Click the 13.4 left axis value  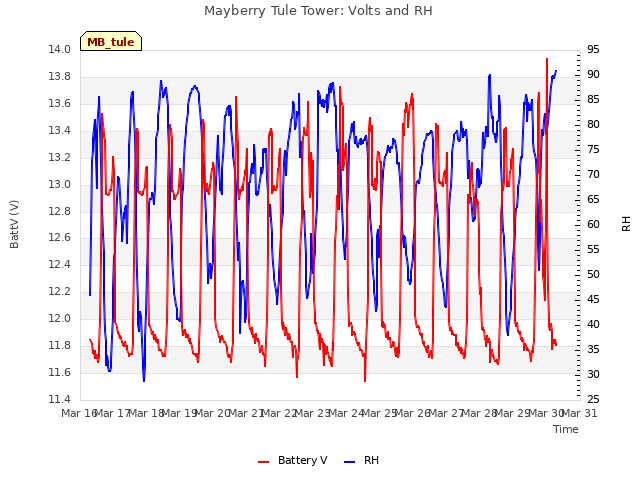pos(59,130)
